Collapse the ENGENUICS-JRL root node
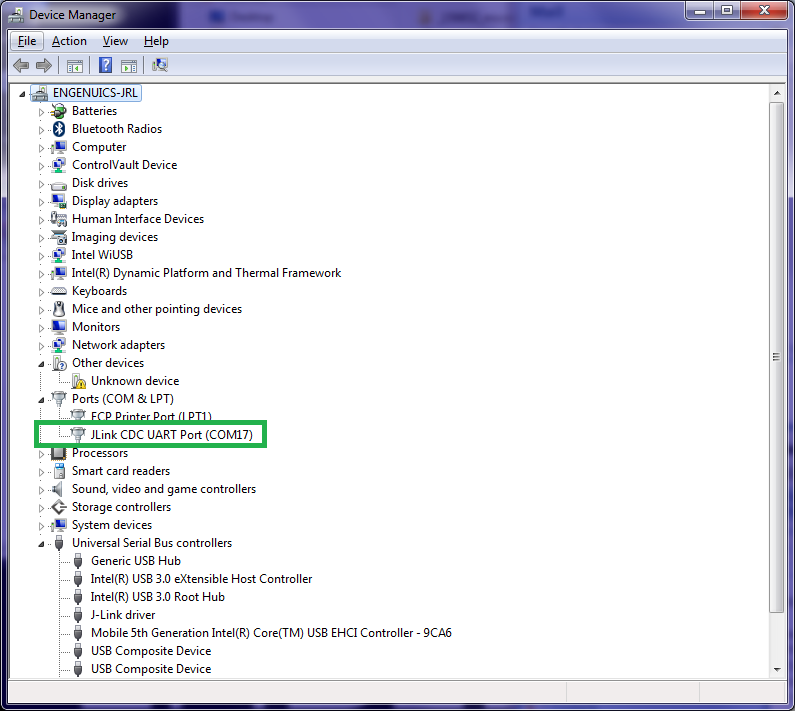This screenshot has width=795, height=711. [22, 94]
